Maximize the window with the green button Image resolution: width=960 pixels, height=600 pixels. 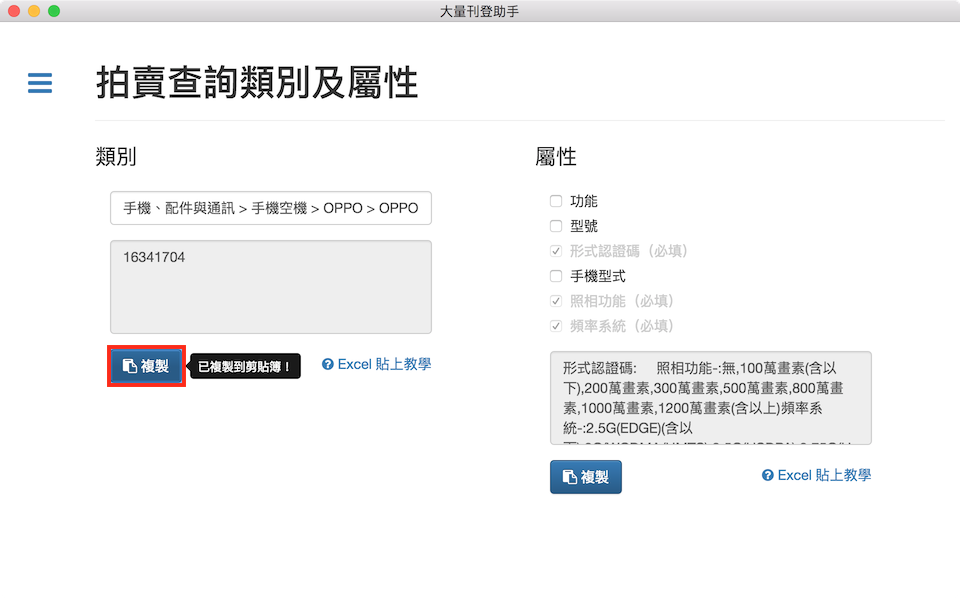pyautogui.click(x=54, y=11)
